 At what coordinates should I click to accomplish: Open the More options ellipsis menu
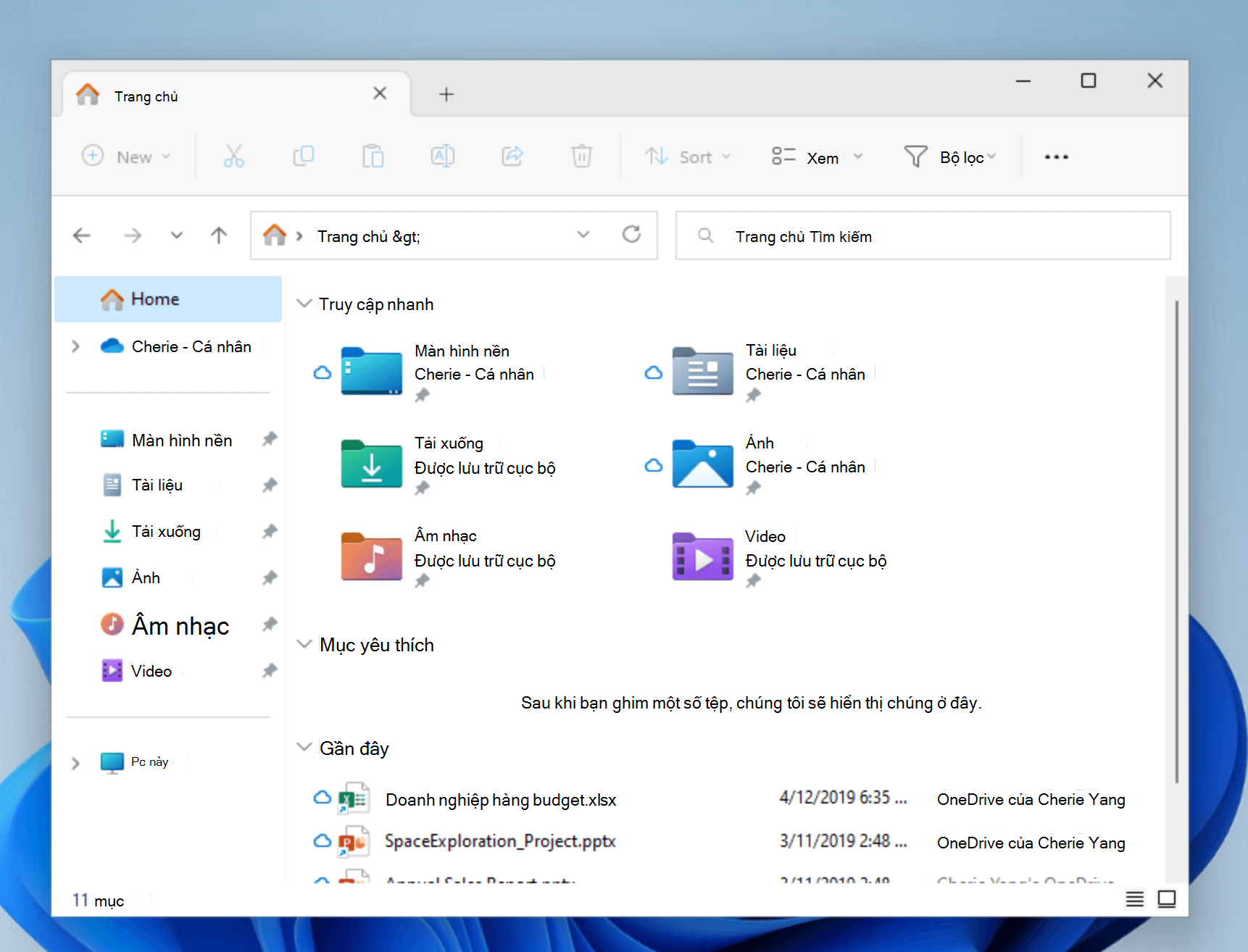(x=1056, y=156)
